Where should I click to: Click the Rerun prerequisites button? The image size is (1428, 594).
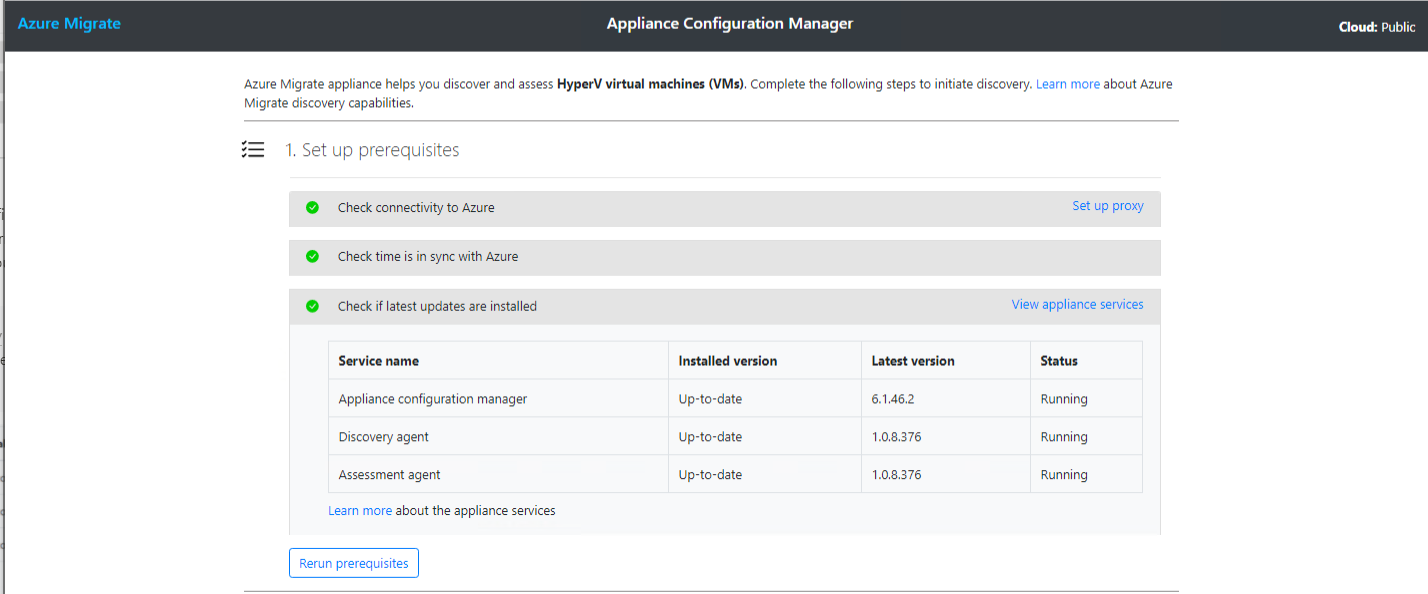pos(354,563)
